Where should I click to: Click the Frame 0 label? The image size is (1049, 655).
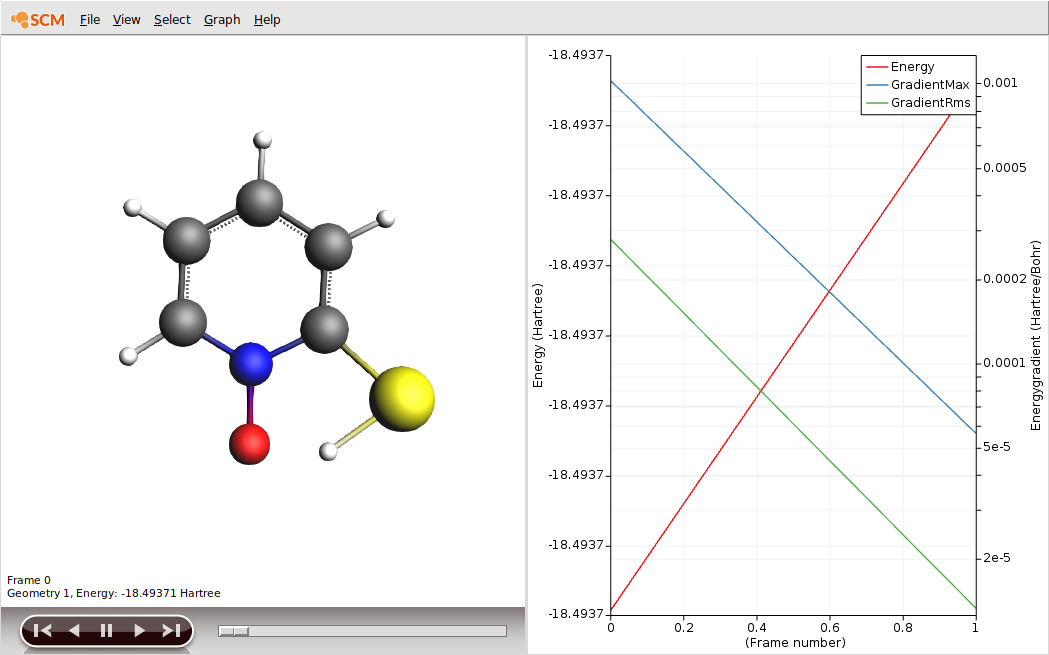29,580
